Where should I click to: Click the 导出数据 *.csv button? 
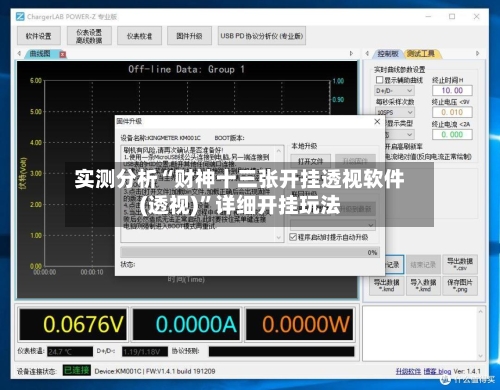click(x=460, y=265)
